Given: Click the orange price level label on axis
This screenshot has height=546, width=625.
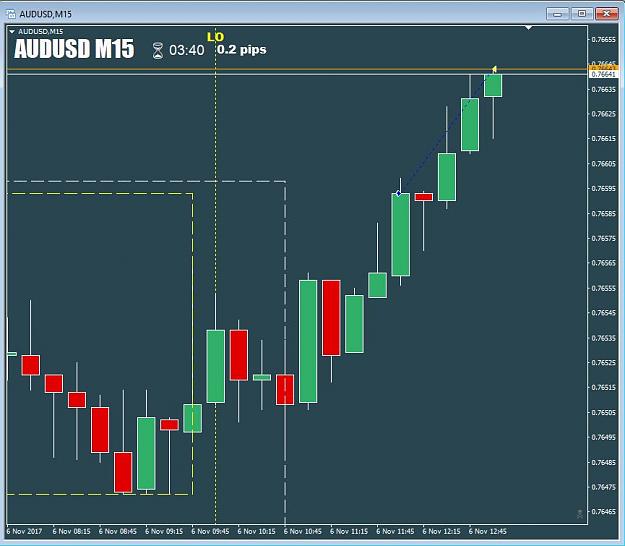Looking at the screenshot, I should (x=603, y=68).
